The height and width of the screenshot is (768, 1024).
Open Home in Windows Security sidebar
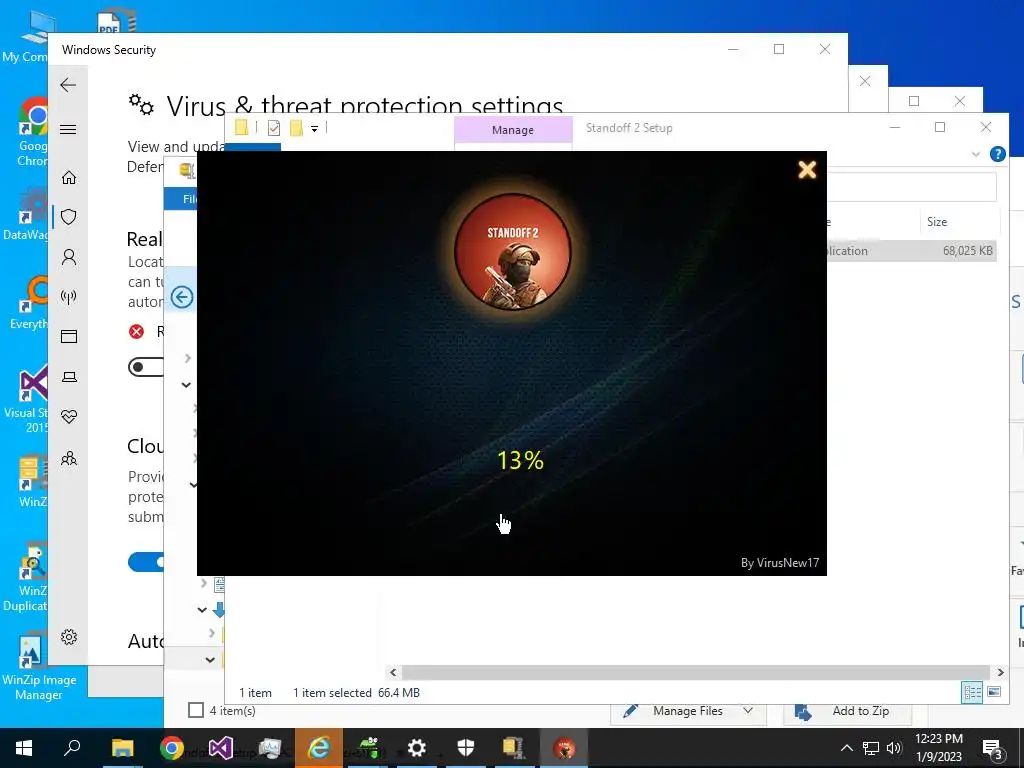coord(69,178)
